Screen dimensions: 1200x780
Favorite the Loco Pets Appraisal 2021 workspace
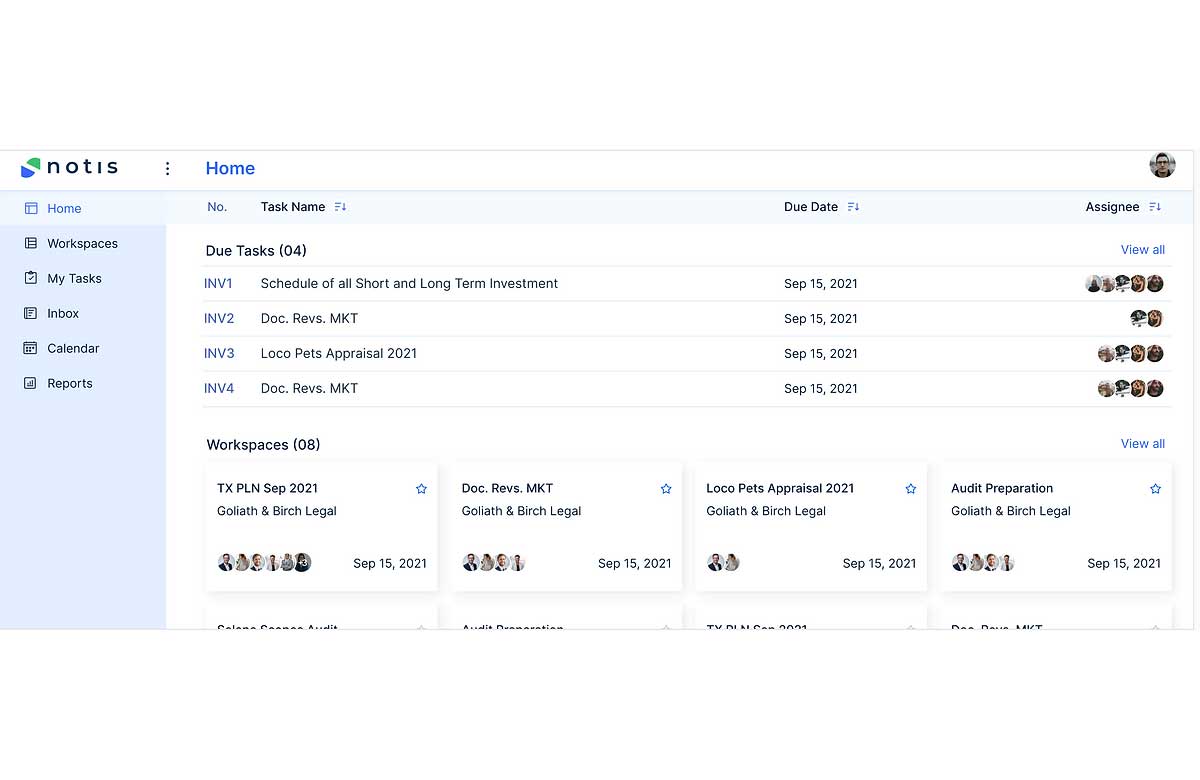(910, 489)
